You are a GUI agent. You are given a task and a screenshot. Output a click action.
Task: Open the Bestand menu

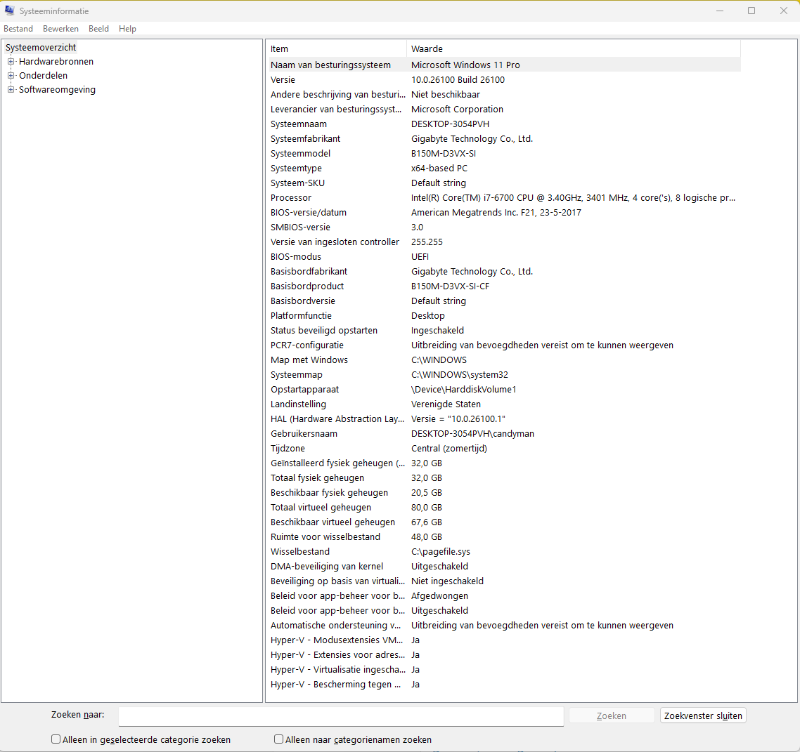tap(18, 29)
